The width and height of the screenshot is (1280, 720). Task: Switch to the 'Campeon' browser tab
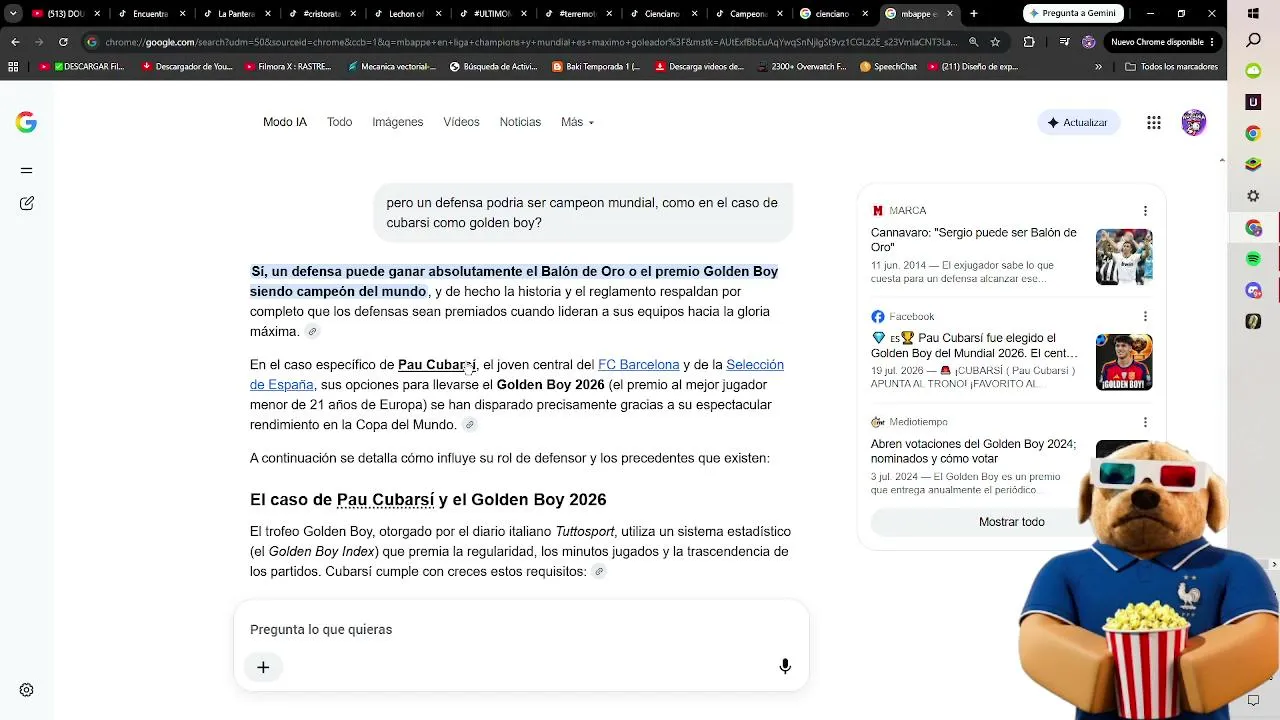point(748,14)
